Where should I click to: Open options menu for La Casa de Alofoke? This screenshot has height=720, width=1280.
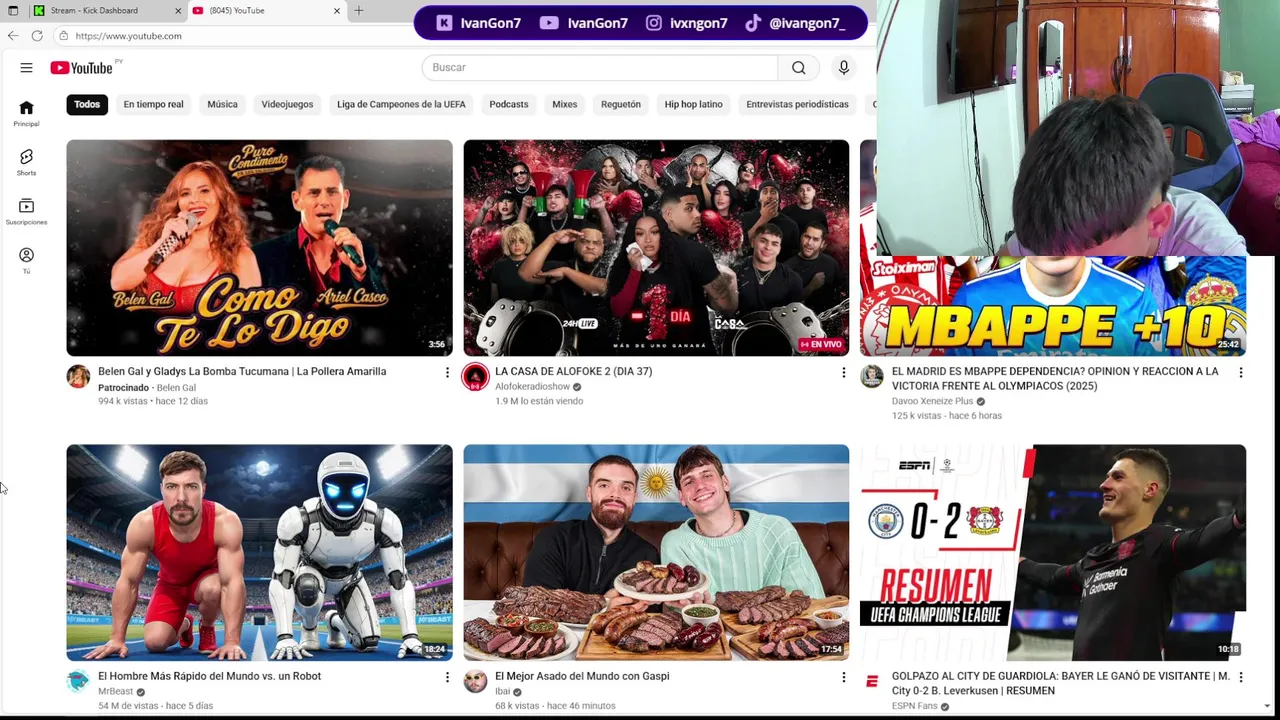(x=843, y=372)
